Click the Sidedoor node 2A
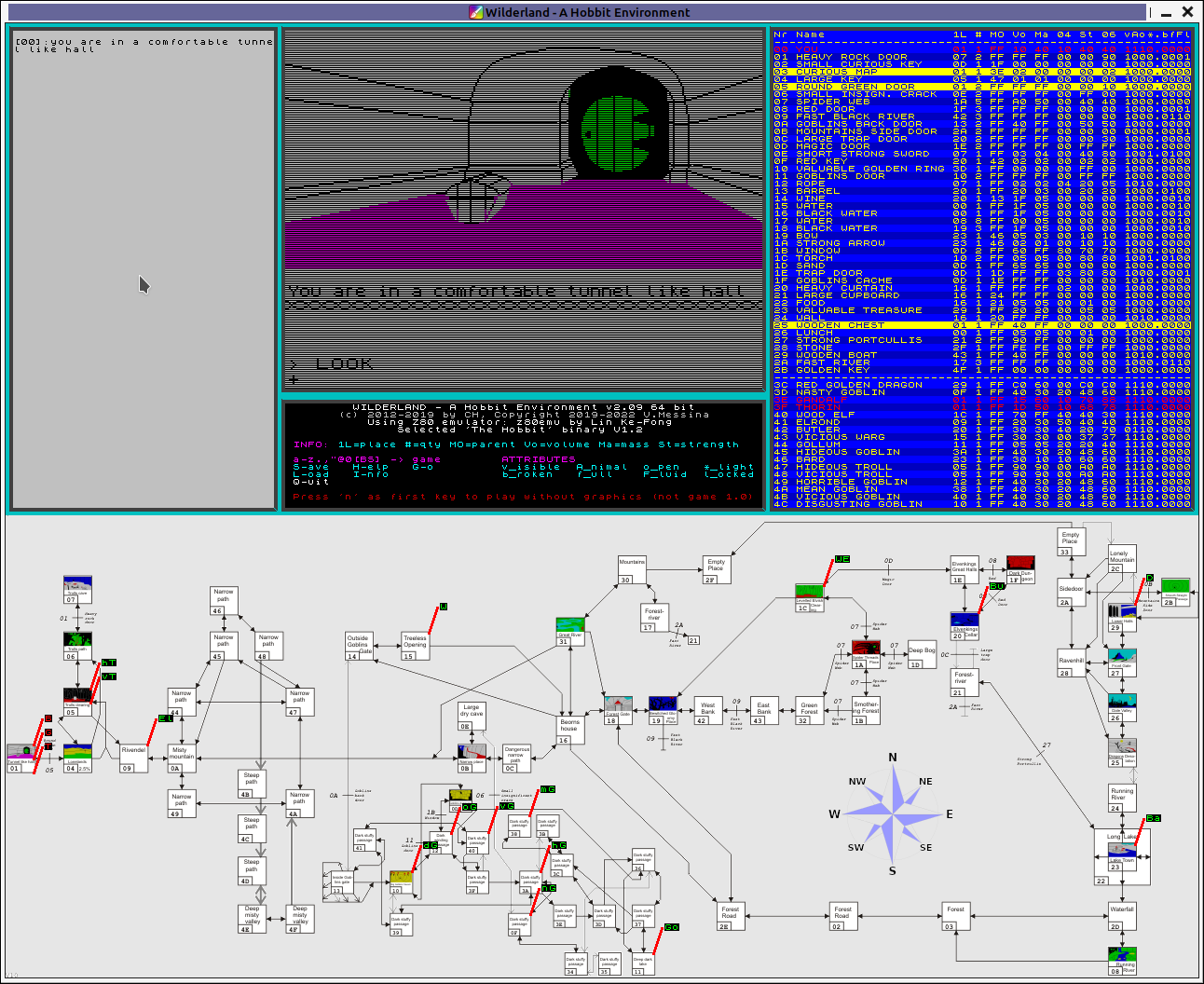 point(1073,593)
